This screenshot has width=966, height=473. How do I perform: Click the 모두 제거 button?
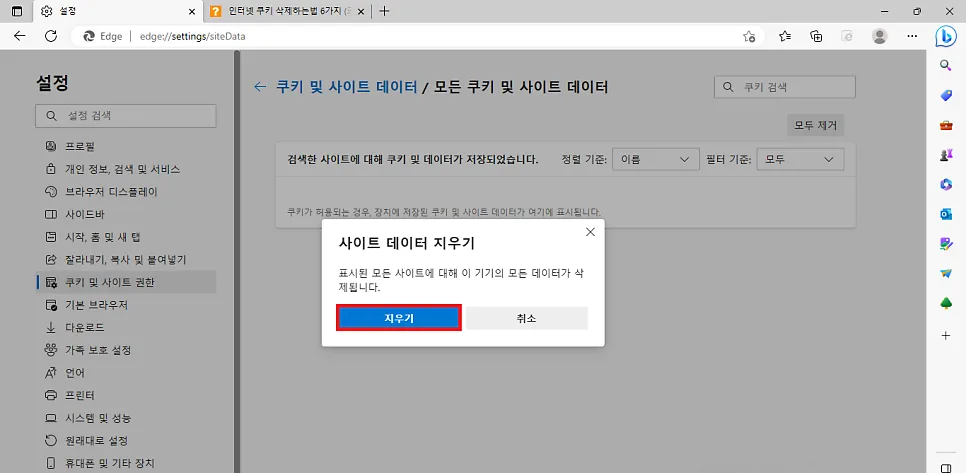[x=815, y=126]
